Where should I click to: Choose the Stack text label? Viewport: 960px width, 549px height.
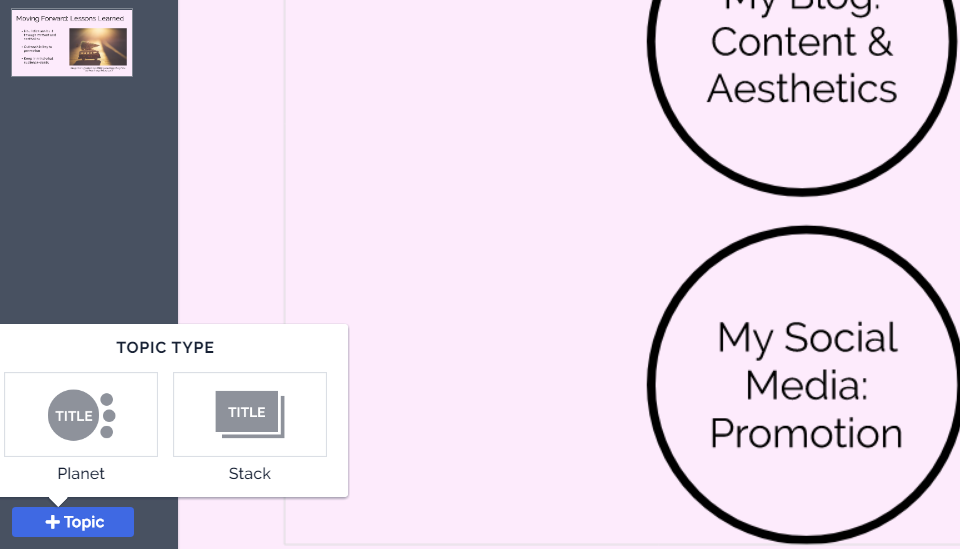250,474
